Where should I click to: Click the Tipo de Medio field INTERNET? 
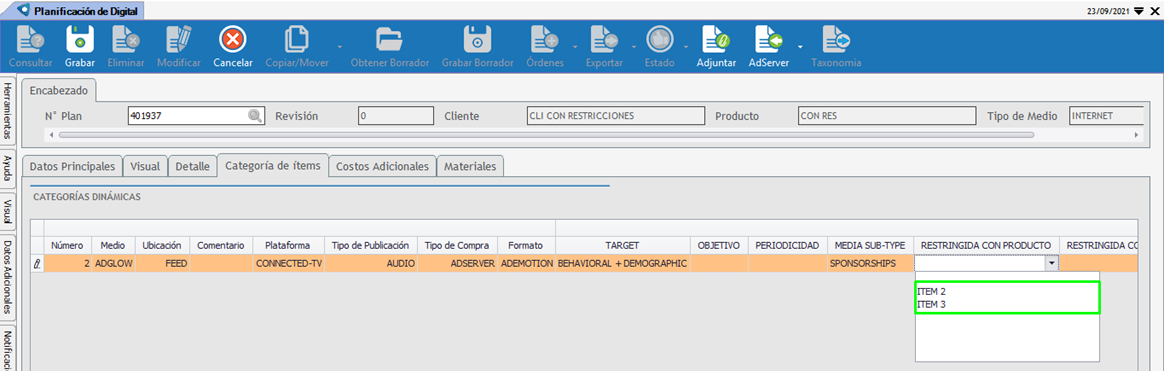click(1105, 116)
